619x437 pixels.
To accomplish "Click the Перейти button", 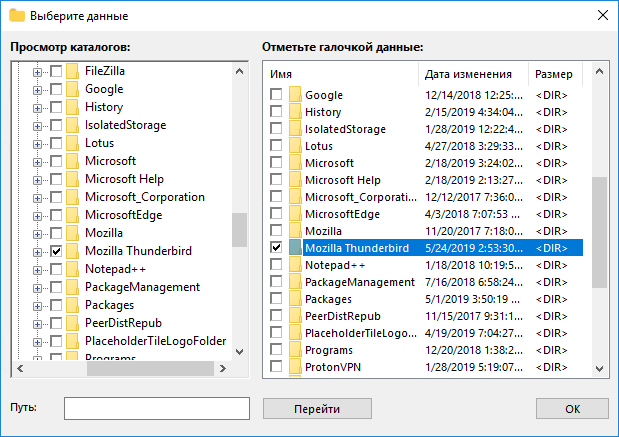I will coord(317,409).
